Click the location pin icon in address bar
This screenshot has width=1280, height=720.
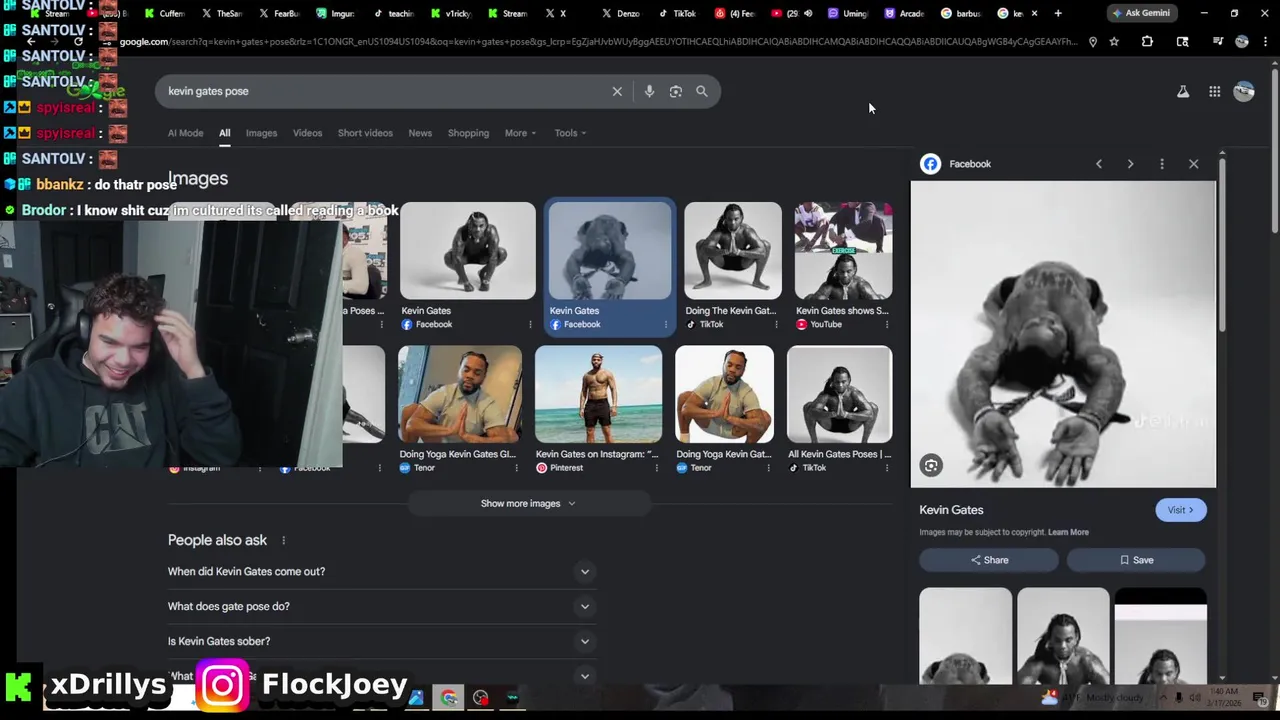[1092, 42]
